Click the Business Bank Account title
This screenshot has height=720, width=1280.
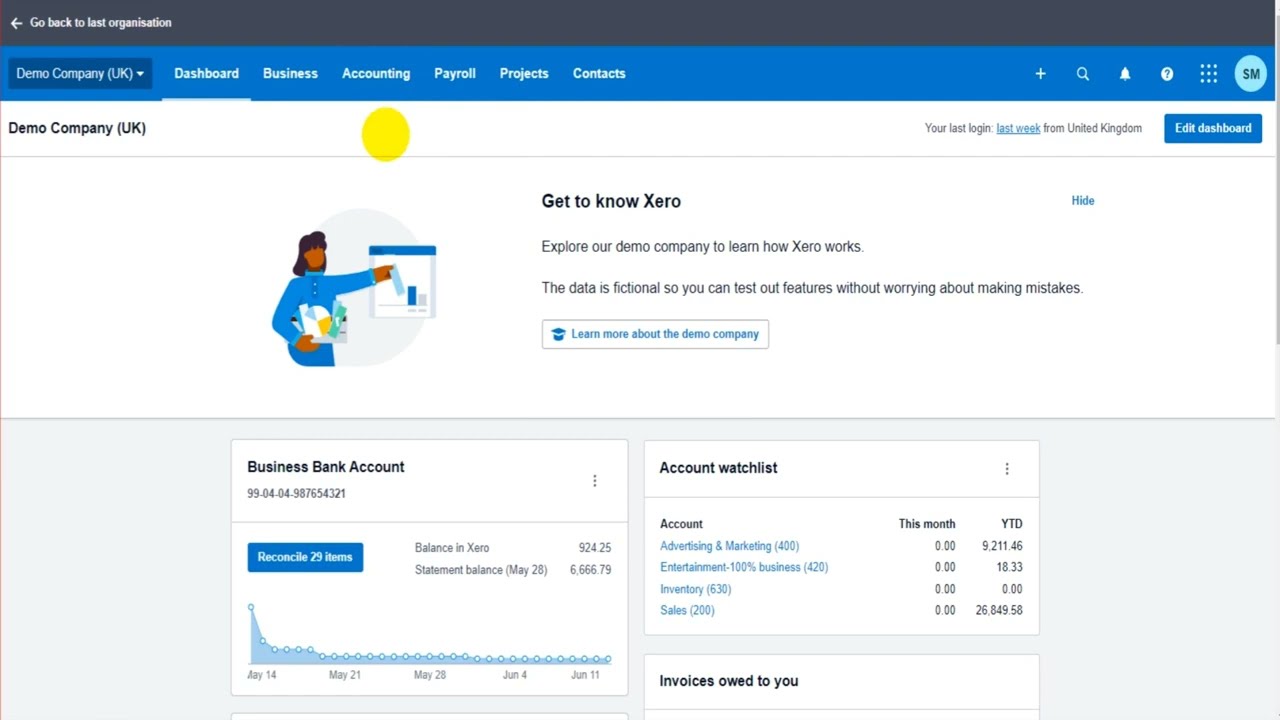326,467
